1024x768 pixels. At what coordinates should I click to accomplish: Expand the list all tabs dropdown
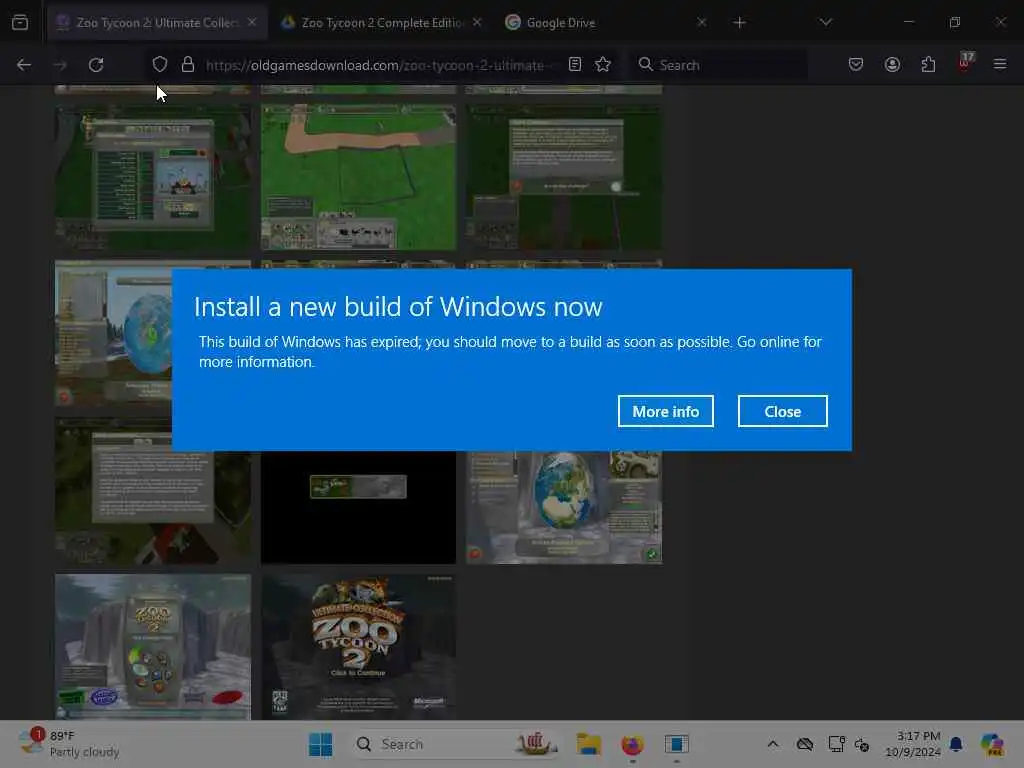(825, 22)
